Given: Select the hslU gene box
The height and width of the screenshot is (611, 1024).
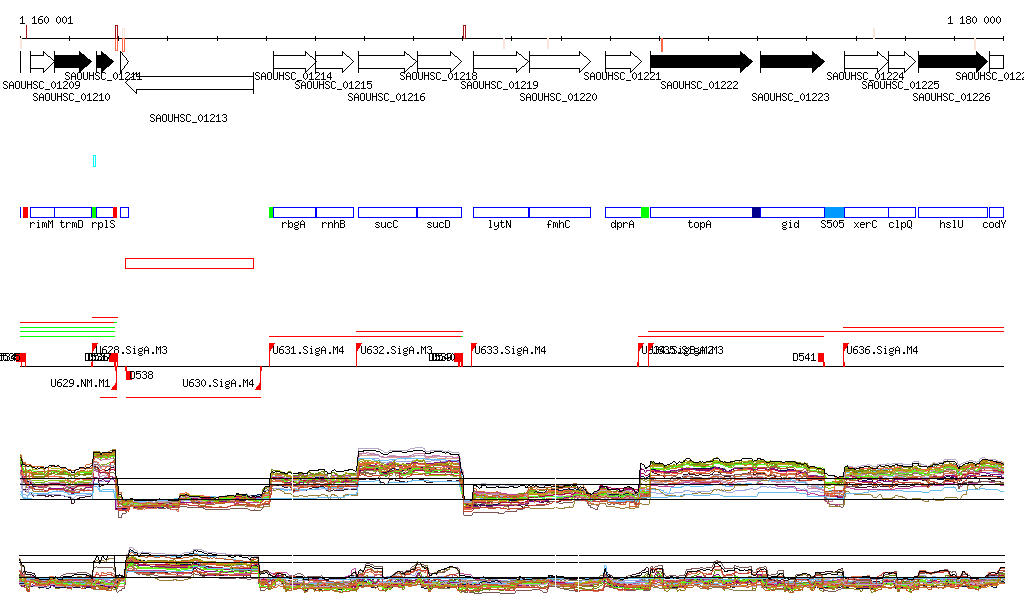Looking at the screenshot, I should [x=953, y=212].
